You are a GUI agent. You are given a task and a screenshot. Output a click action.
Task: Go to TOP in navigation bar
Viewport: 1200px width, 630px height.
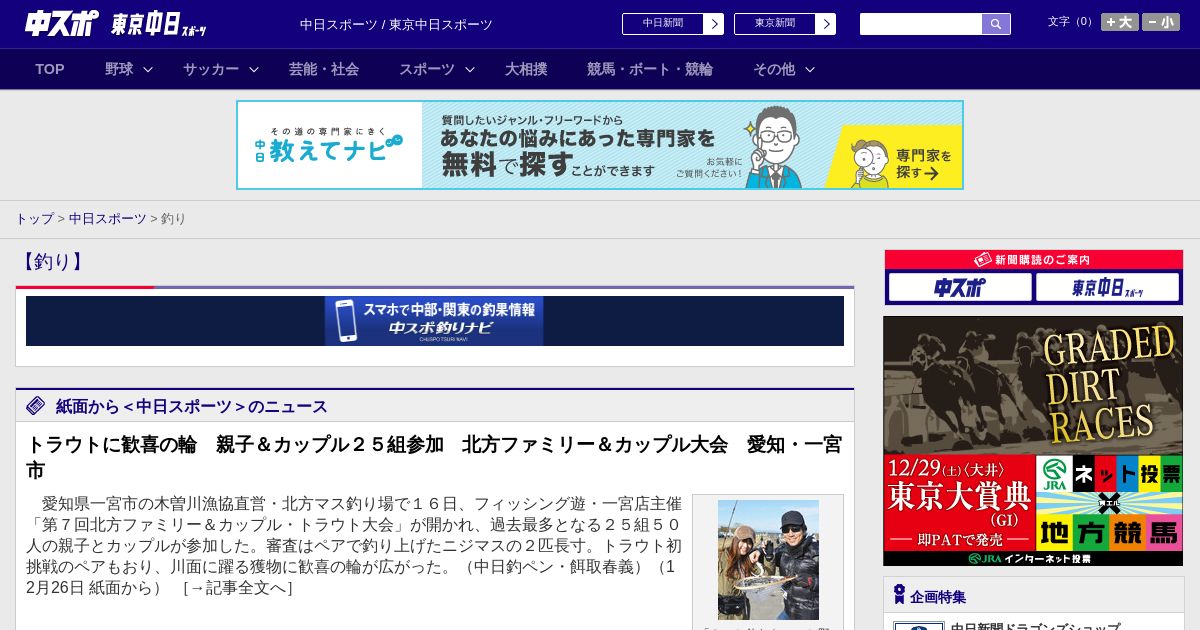[x=50, y=69]
